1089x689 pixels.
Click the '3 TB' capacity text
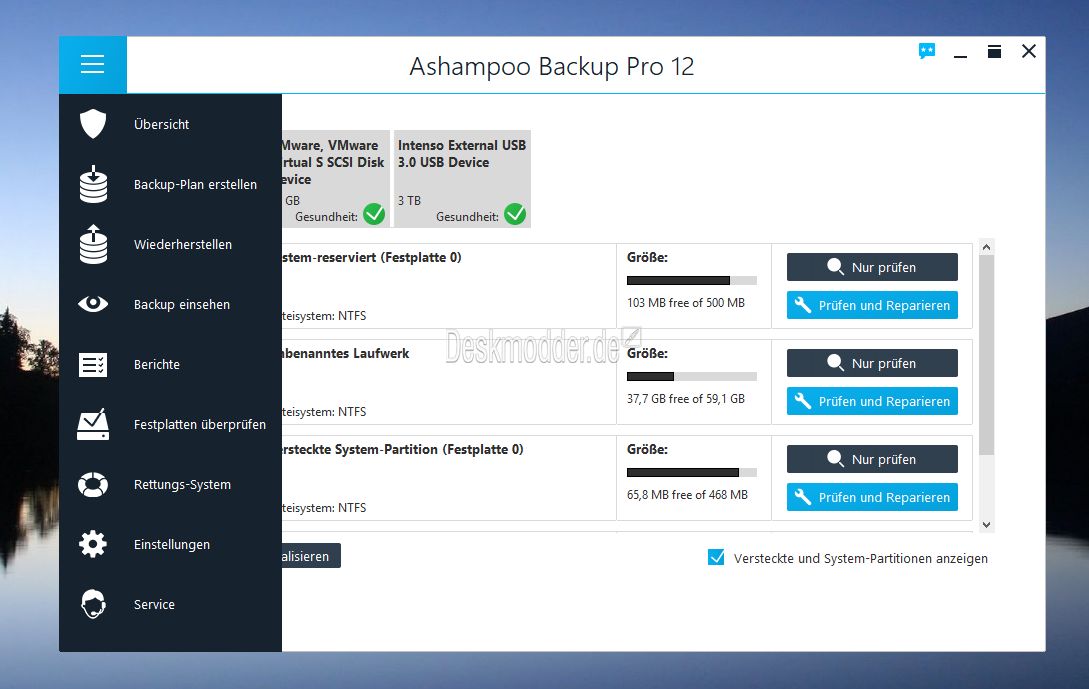tap(409, 201)
